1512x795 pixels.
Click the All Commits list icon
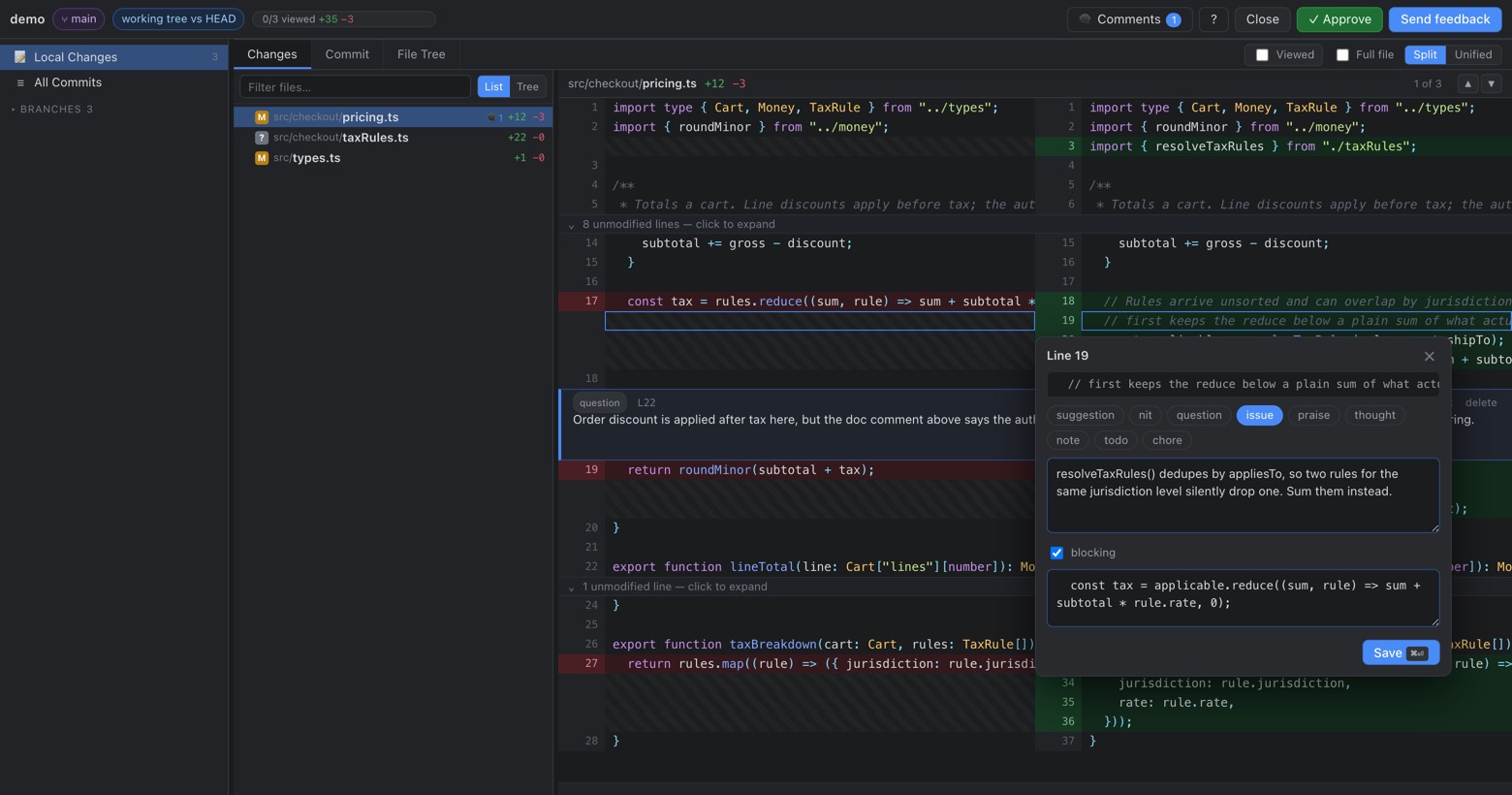[x=20, y=83]
